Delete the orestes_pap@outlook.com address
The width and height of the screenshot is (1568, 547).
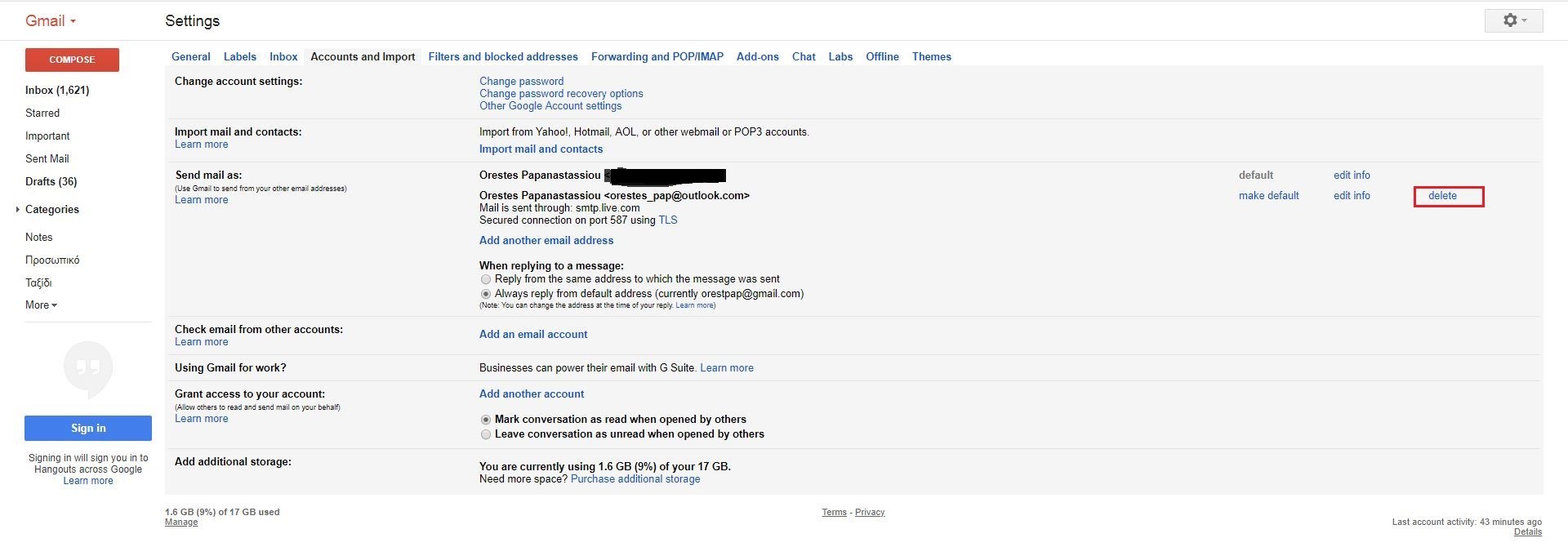pyautogui.click(x=1442, y=195)
